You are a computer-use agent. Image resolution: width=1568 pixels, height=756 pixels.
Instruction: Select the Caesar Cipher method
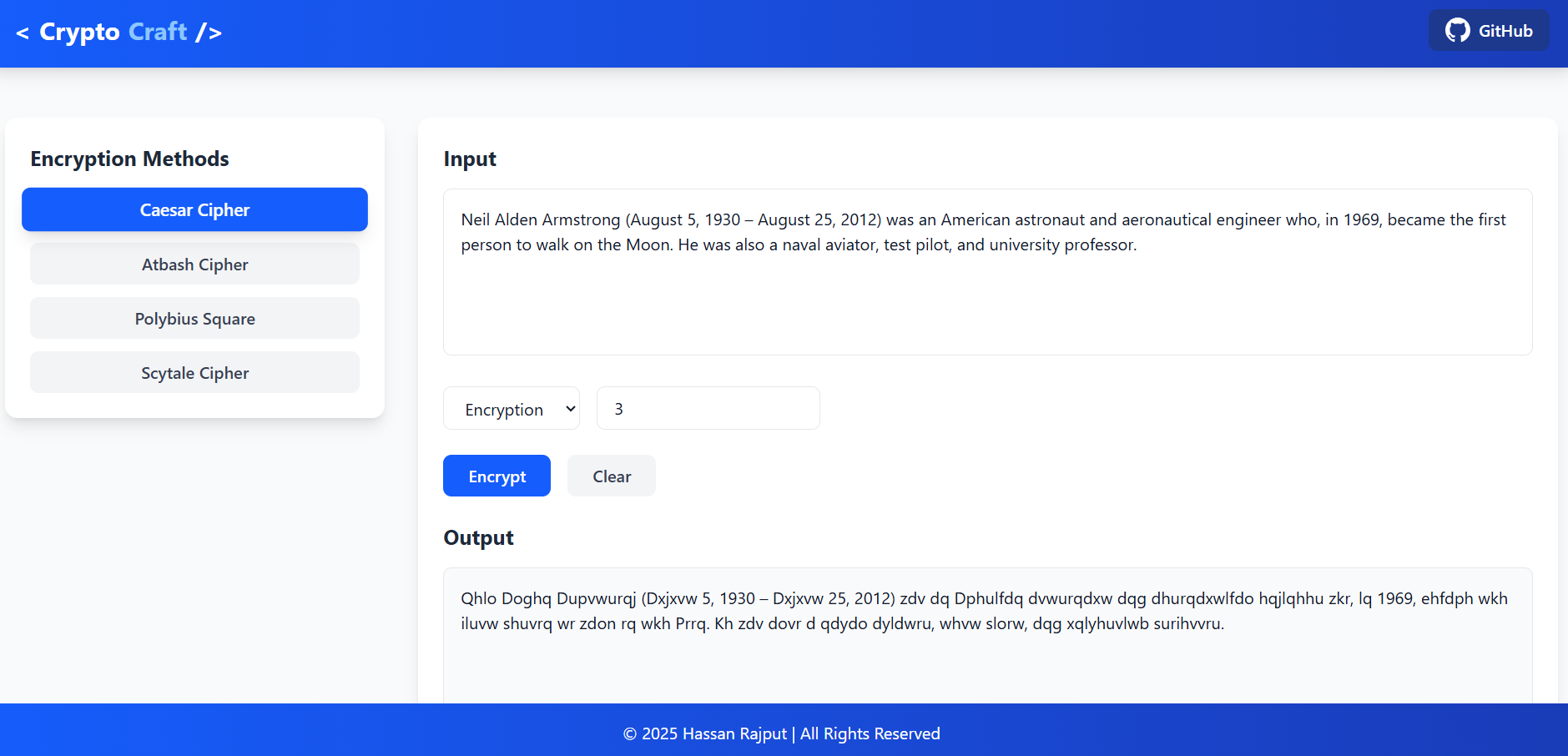point(194,209)
